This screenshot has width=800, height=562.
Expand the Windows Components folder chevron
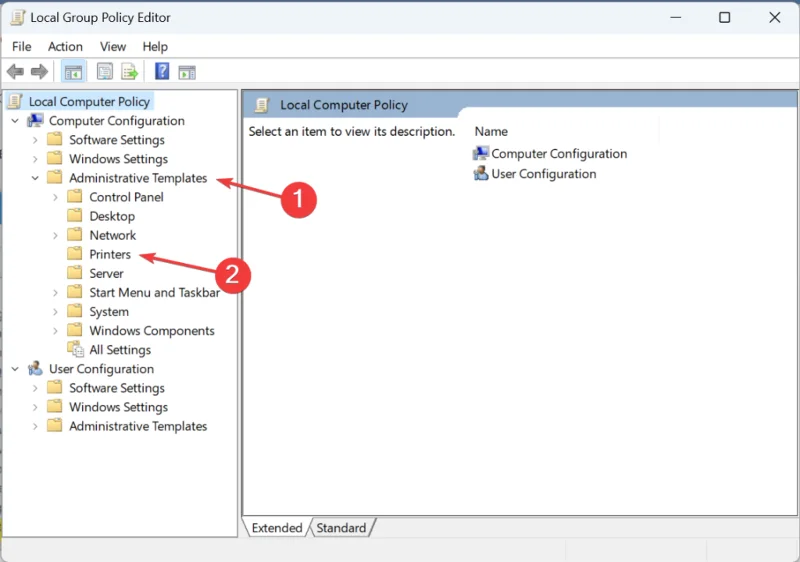pos(55,331)
